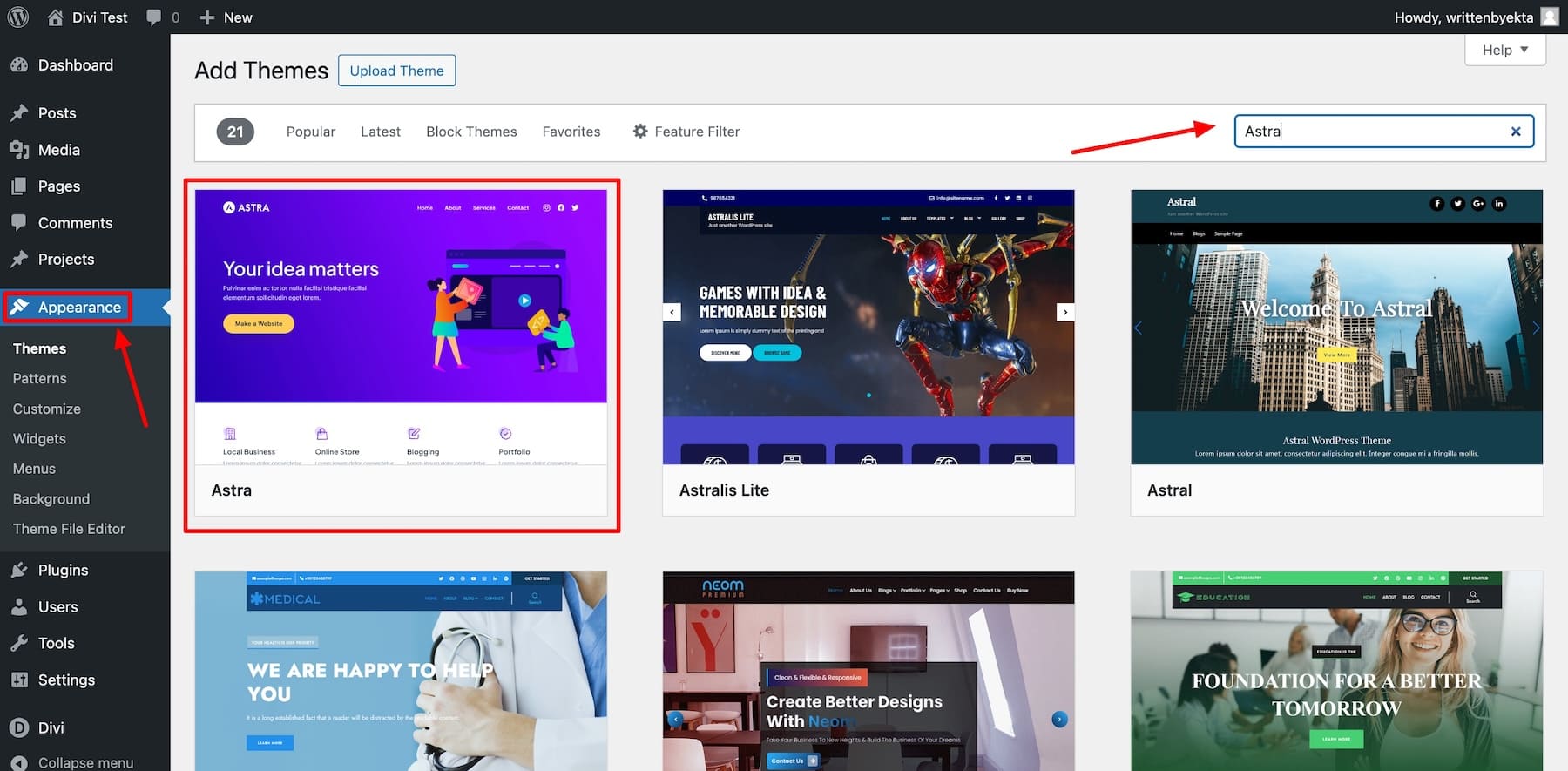1568x771 pixels.
Task: Click the Projects pin icon
Action: click(19, 260)
